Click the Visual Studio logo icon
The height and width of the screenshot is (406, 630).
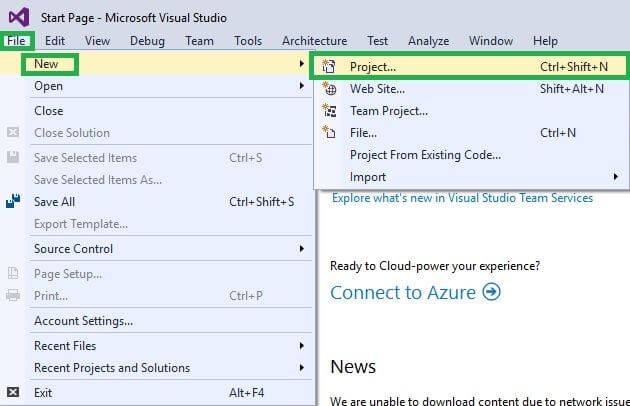click(x=18, y=17)
